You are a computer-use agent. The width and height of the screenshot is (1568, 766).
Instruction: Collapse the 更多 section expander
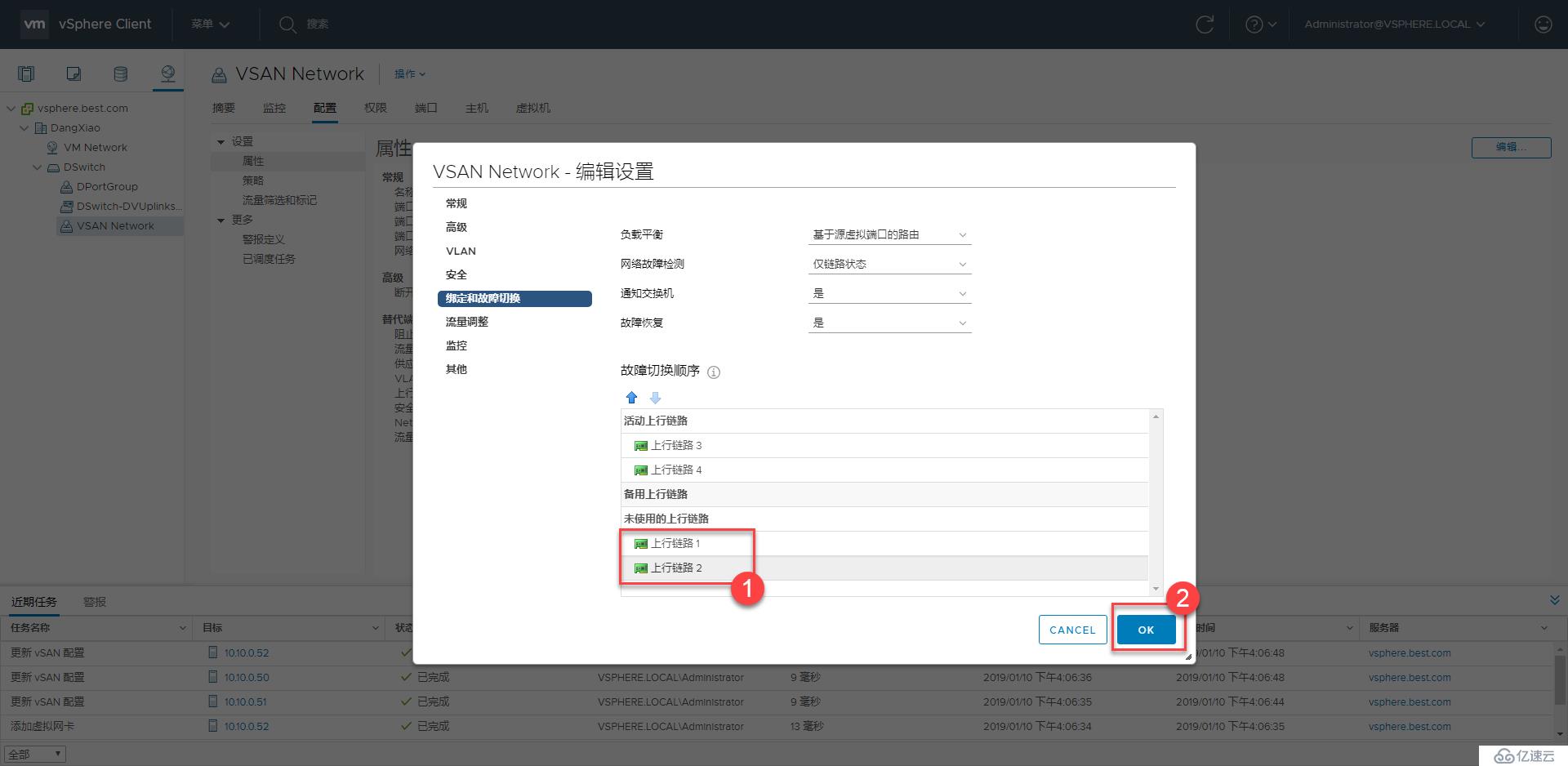[220, 220]
